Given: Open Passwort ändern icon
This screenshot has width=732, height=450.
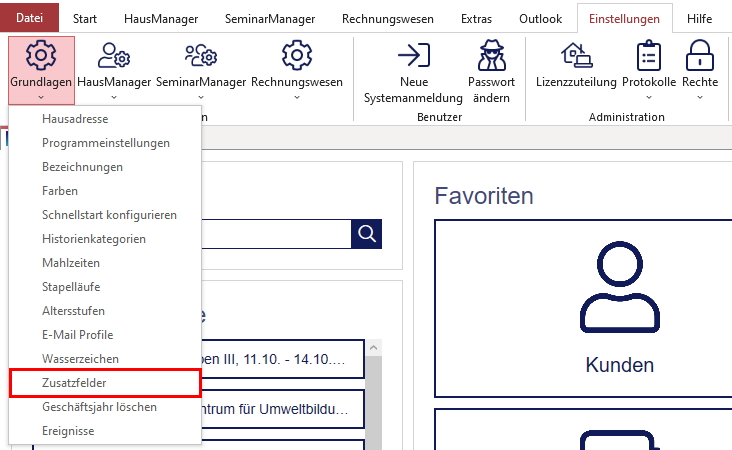Looking at the screenshot, I should 491,56.
